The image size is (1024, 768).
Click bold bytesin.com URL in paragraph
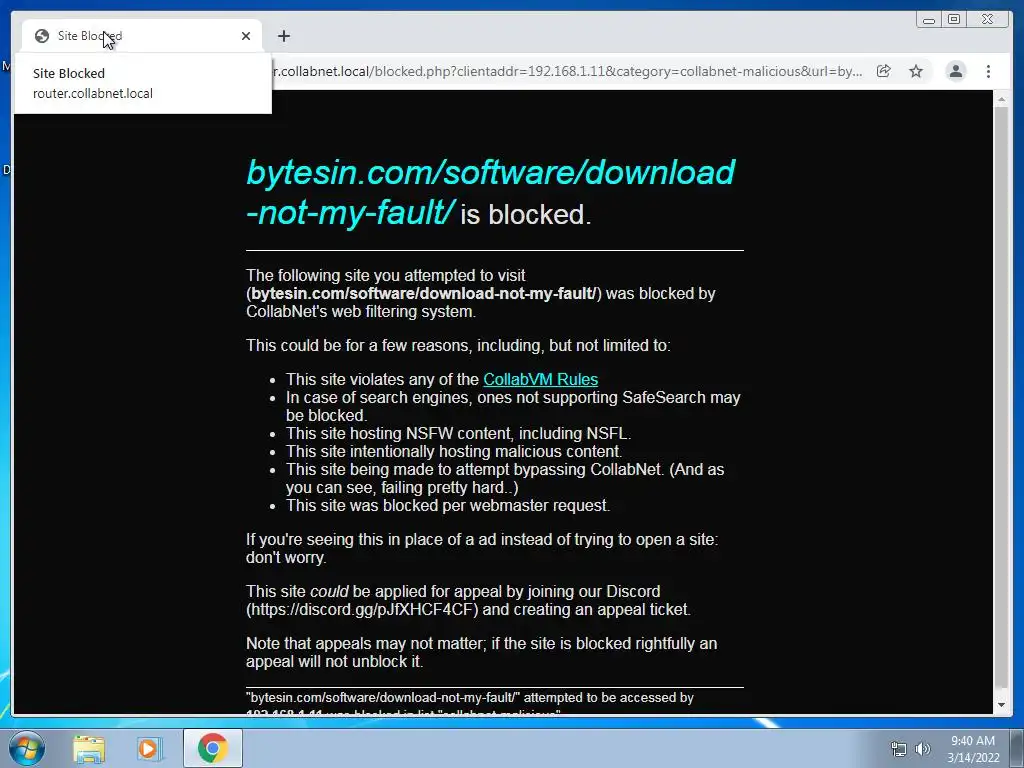pos(424,294)
